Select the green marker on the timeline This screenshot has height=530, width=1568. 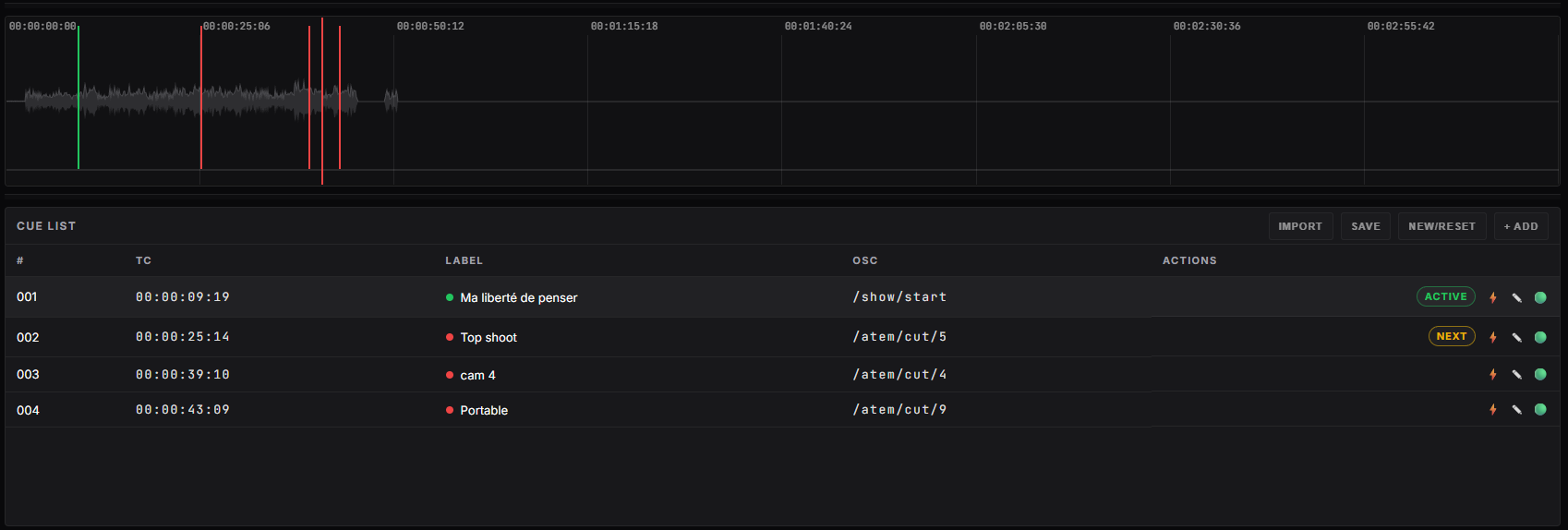(78, 98)
